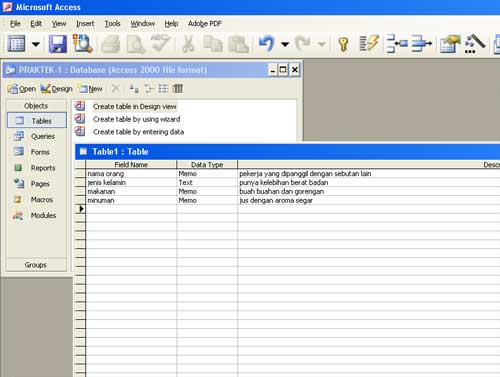Viewport: 500px width, 377px height.
Task: Select Modules in the Objects bar
Action: [37, 215]
